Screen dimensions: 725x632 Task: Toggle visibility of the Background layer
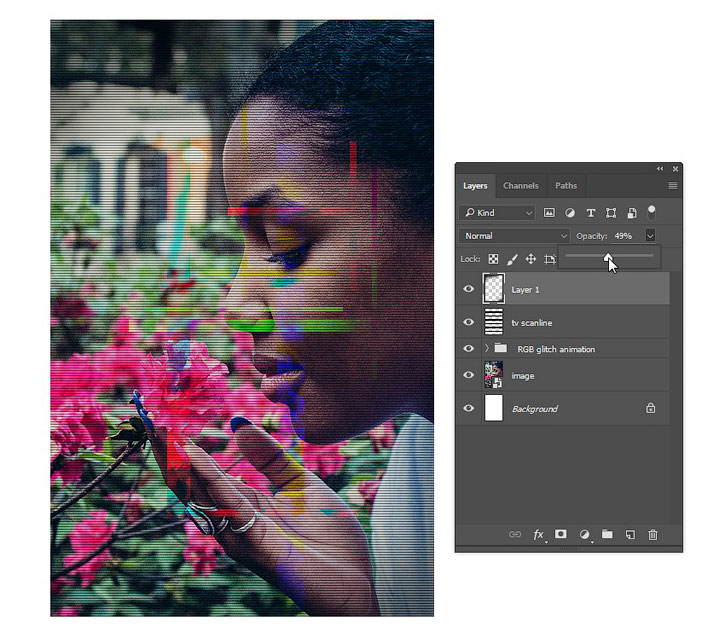click(x=468, y=408)
